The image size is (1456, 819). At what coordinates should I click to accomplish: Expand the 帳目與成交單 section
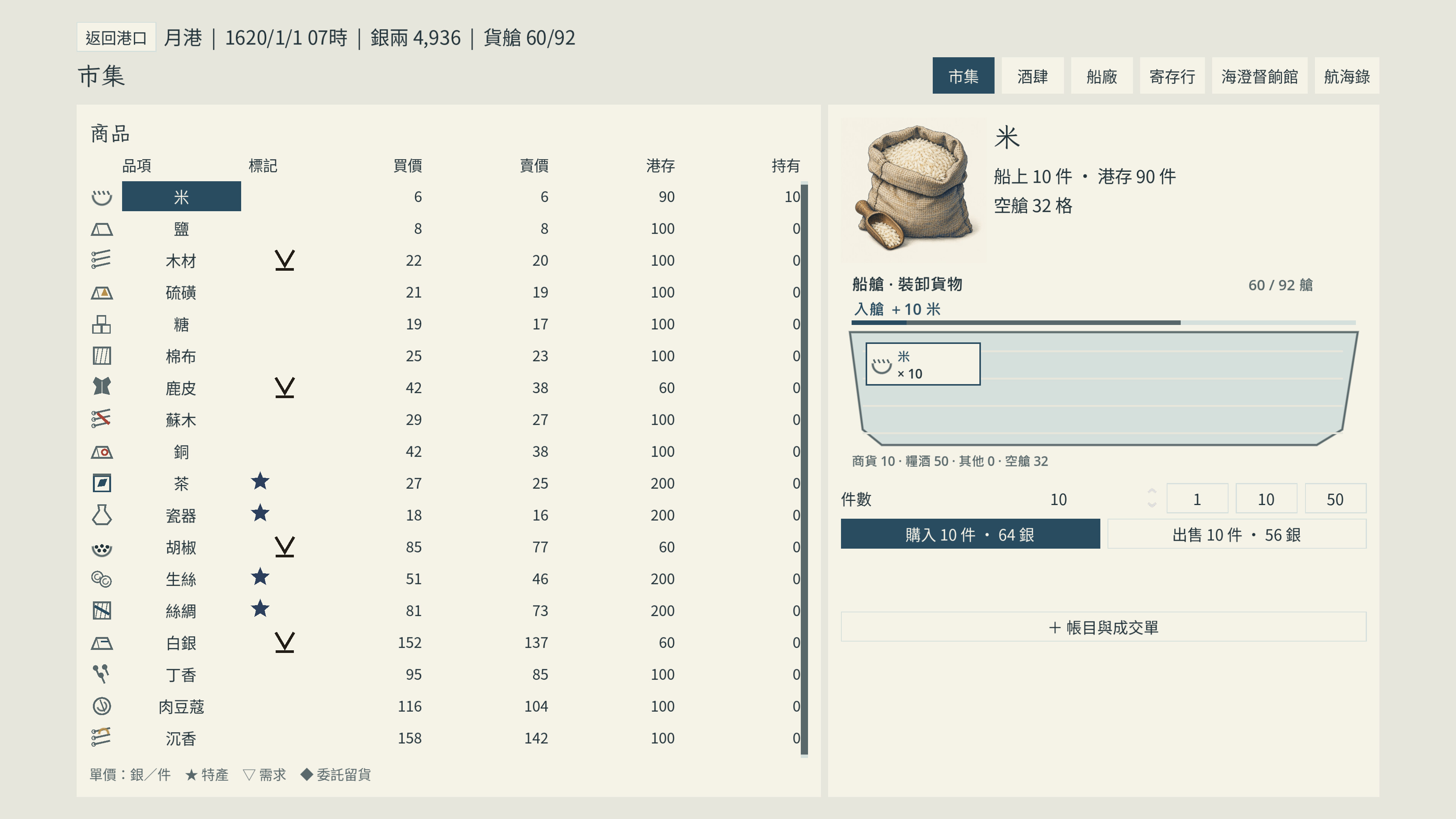(x=1103, y=627)
